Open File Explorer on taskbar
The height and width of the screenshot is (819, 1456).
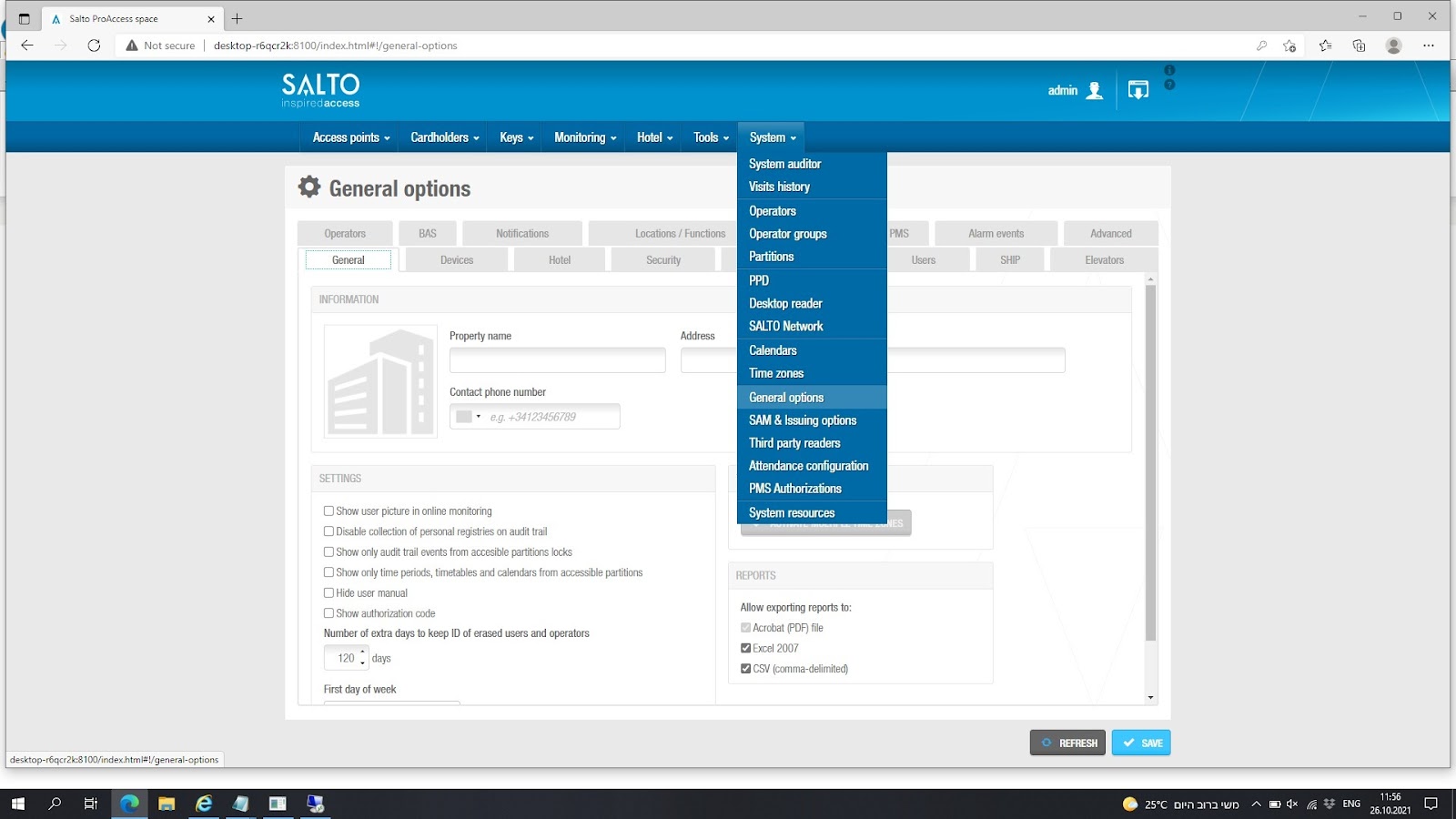coord(167,804)
